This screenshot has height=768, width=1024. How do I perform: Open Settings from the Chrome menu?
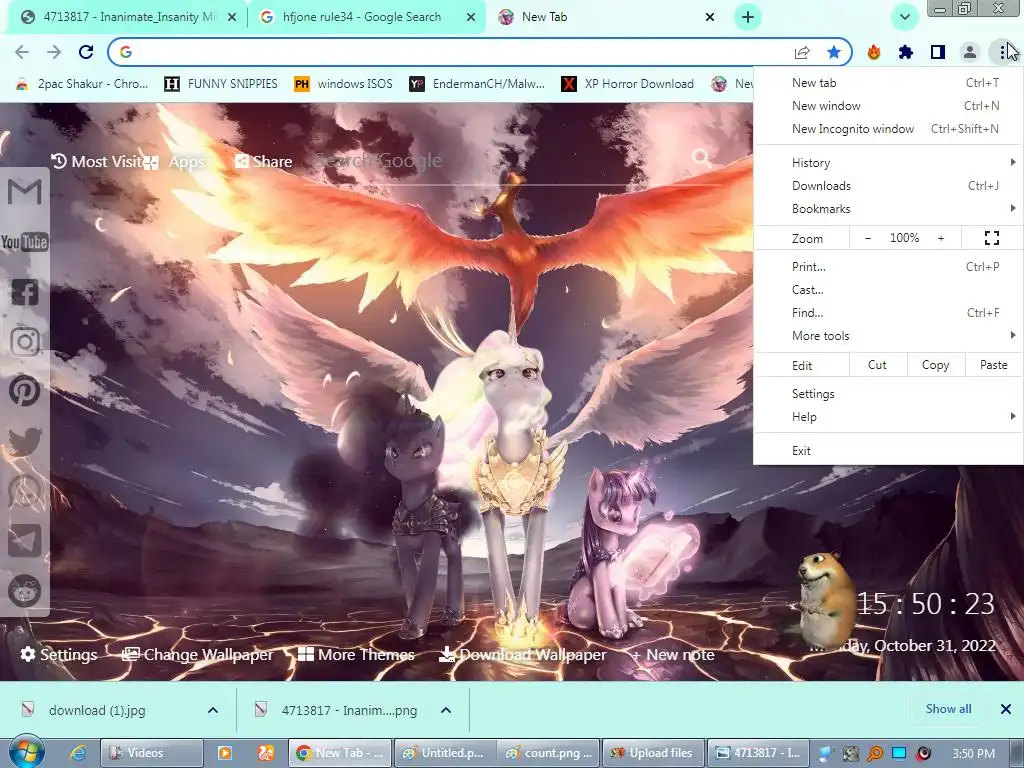[x=888, y=394]
